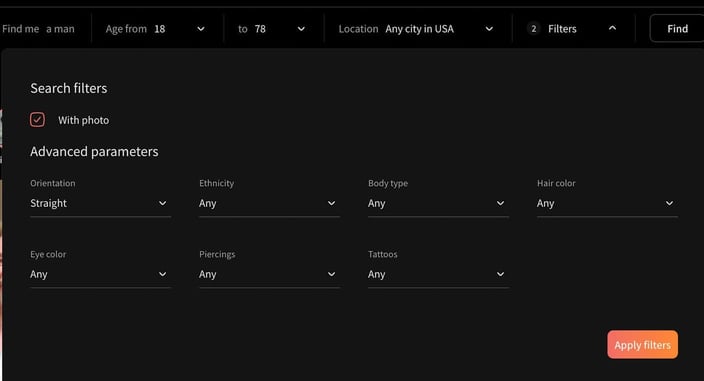Click the Apply filters button
The width and height of the screenshot is (704, 381).
point(642,345)
